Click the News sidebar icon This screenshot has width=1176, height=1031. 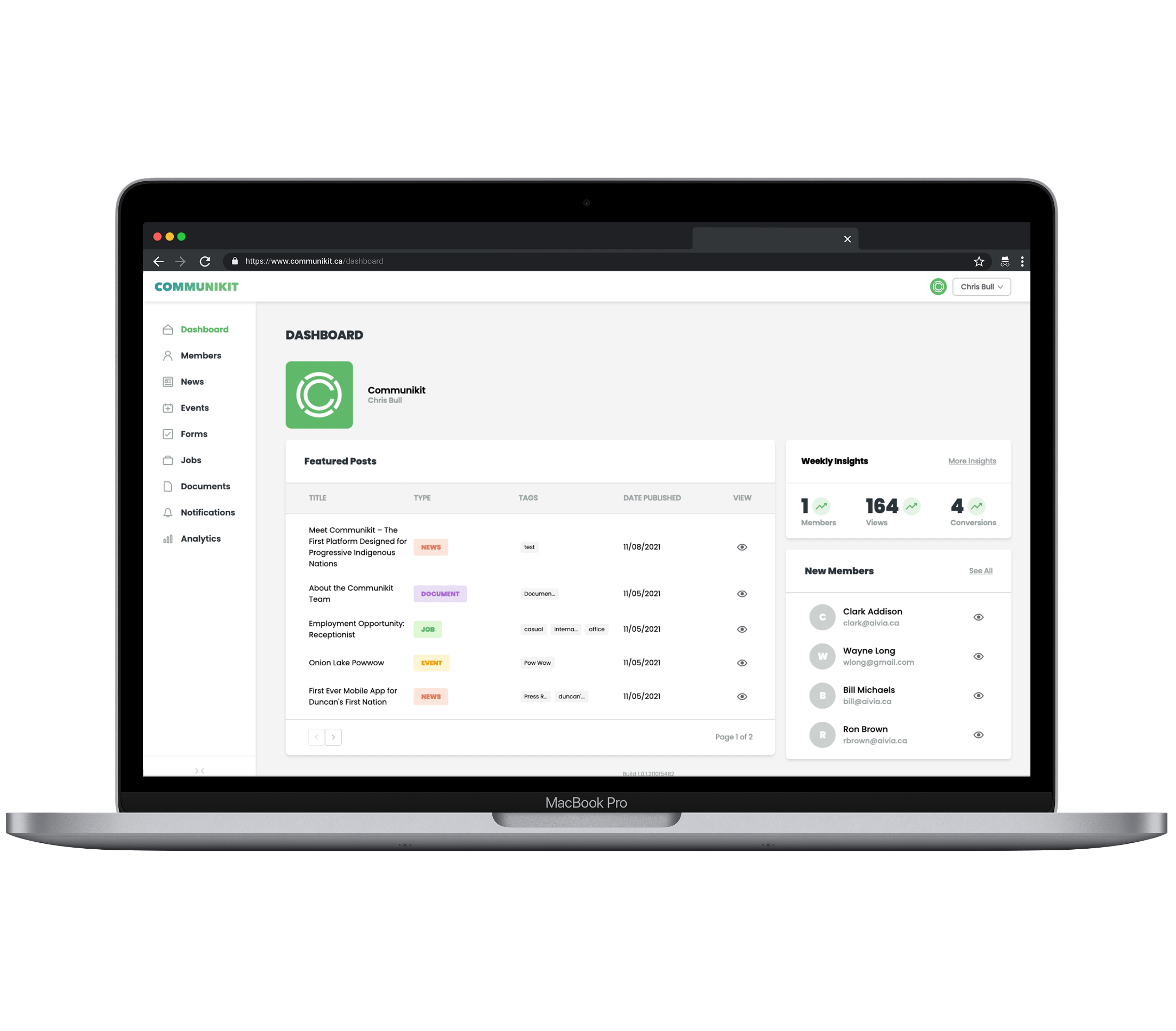tap(168, 381)
